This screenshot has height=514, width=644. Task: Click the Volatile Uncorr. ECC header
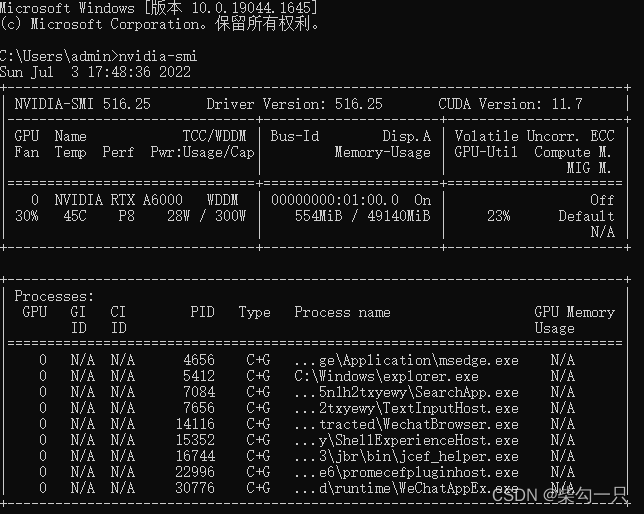(x=534, y=136)
